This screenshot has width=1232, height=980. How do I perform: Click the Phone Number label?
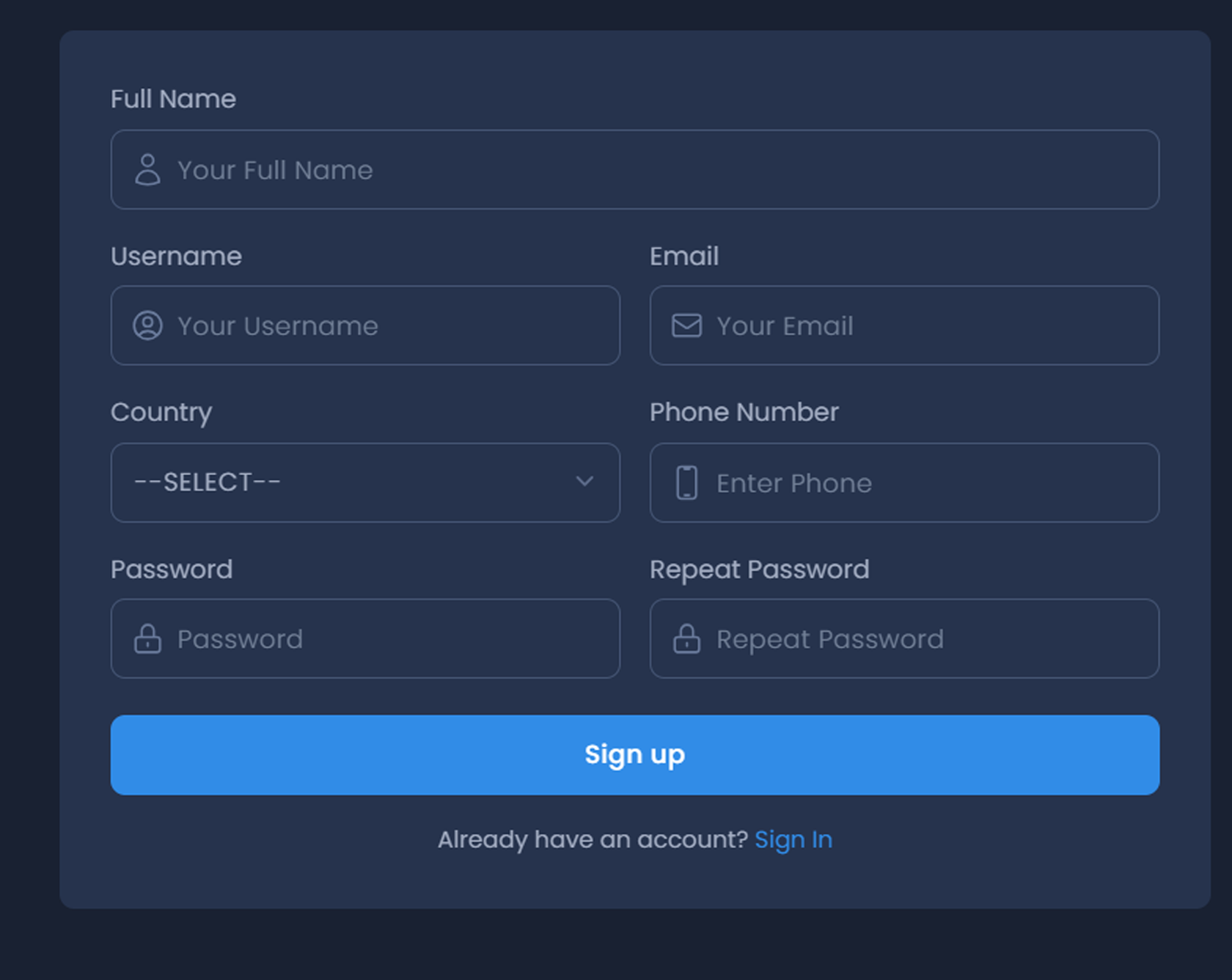point(744,412)
